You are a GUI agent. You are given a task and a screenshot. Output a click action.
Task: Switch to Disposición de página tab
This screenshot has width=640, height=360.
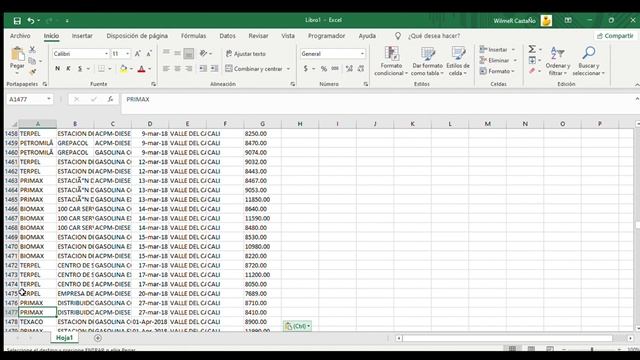click(137, 36)
